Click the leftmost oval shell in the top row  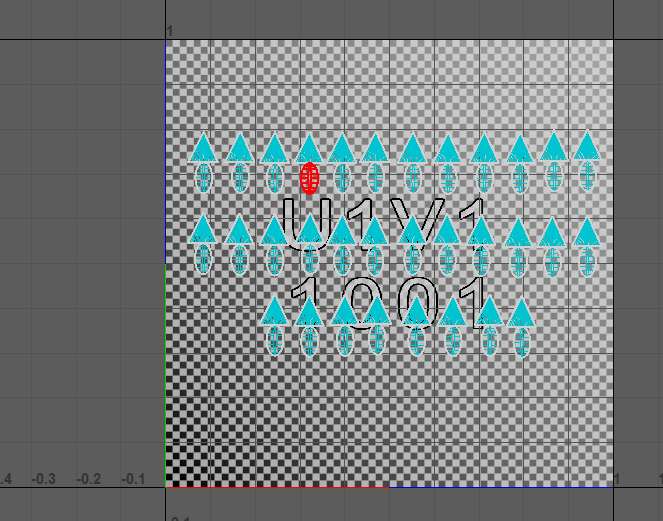203,178
